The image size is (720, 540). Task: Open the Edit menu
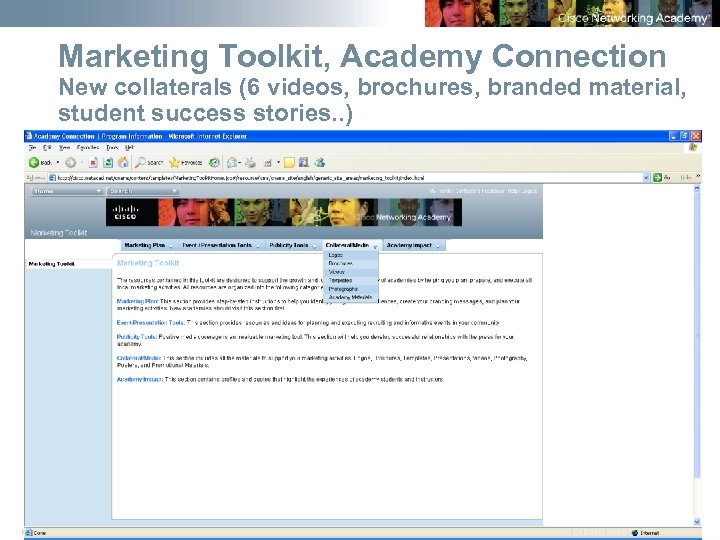click(47, 147)
